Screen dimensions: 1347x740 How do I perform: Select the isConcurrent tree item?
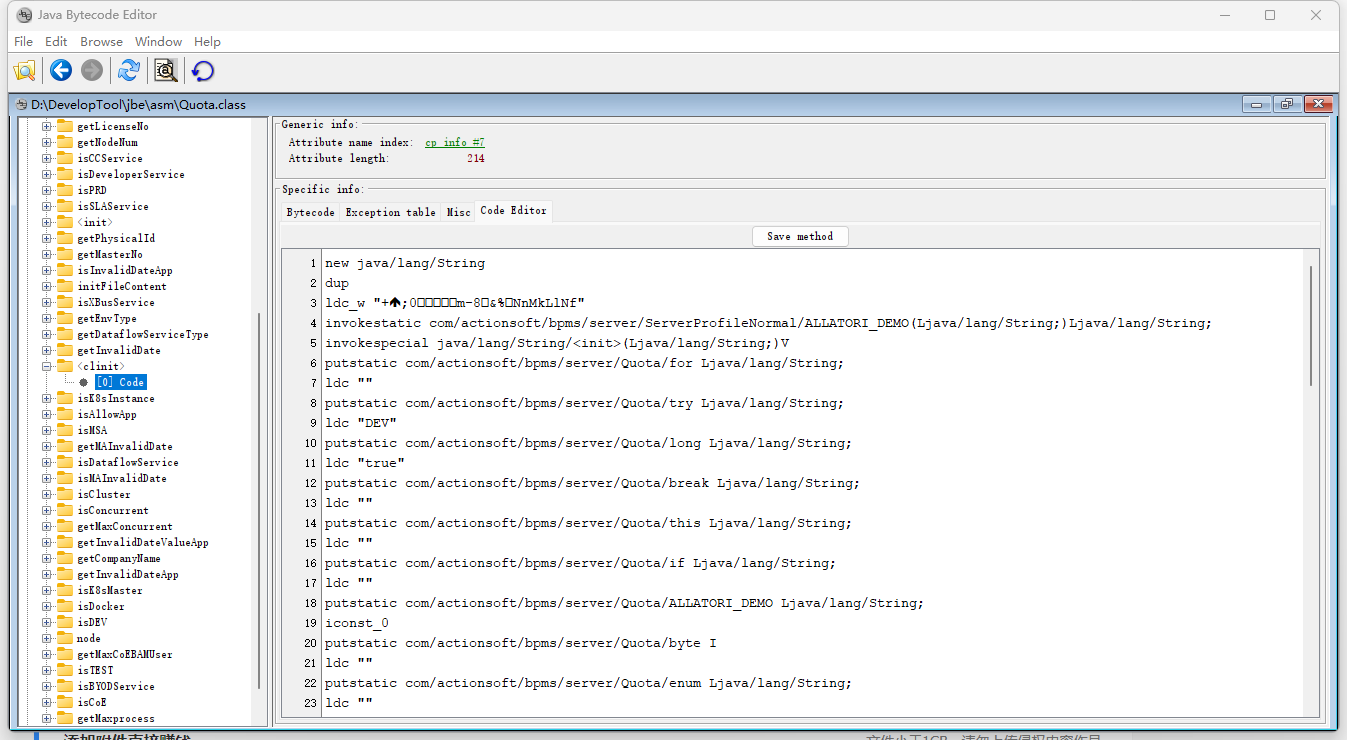[x=112, y=510]
